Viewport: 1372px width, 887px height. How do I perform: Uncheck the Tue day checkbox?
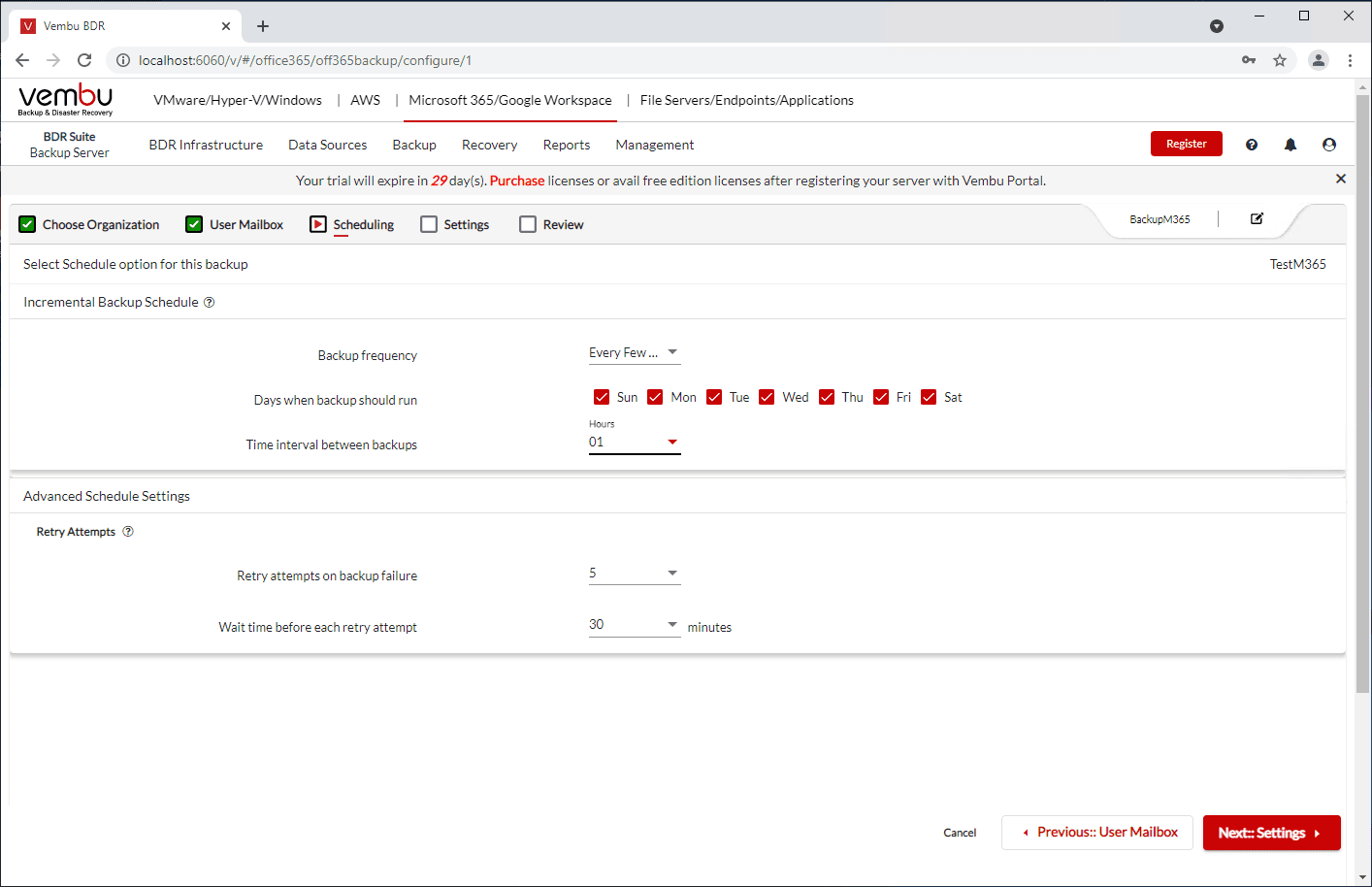pos(714,397)
